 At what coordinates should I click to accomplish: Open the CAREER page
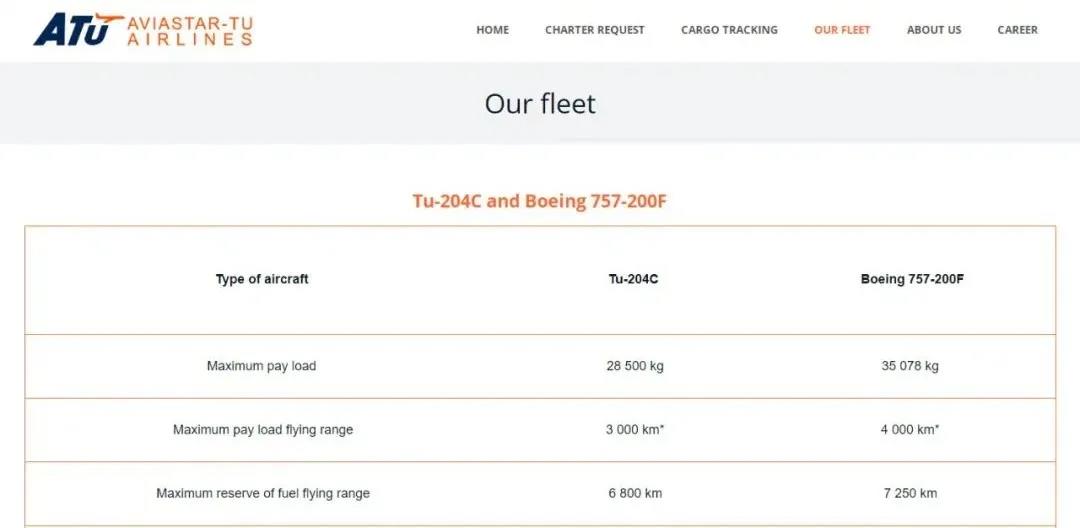pyautogui.click(x=1017, y=30)
